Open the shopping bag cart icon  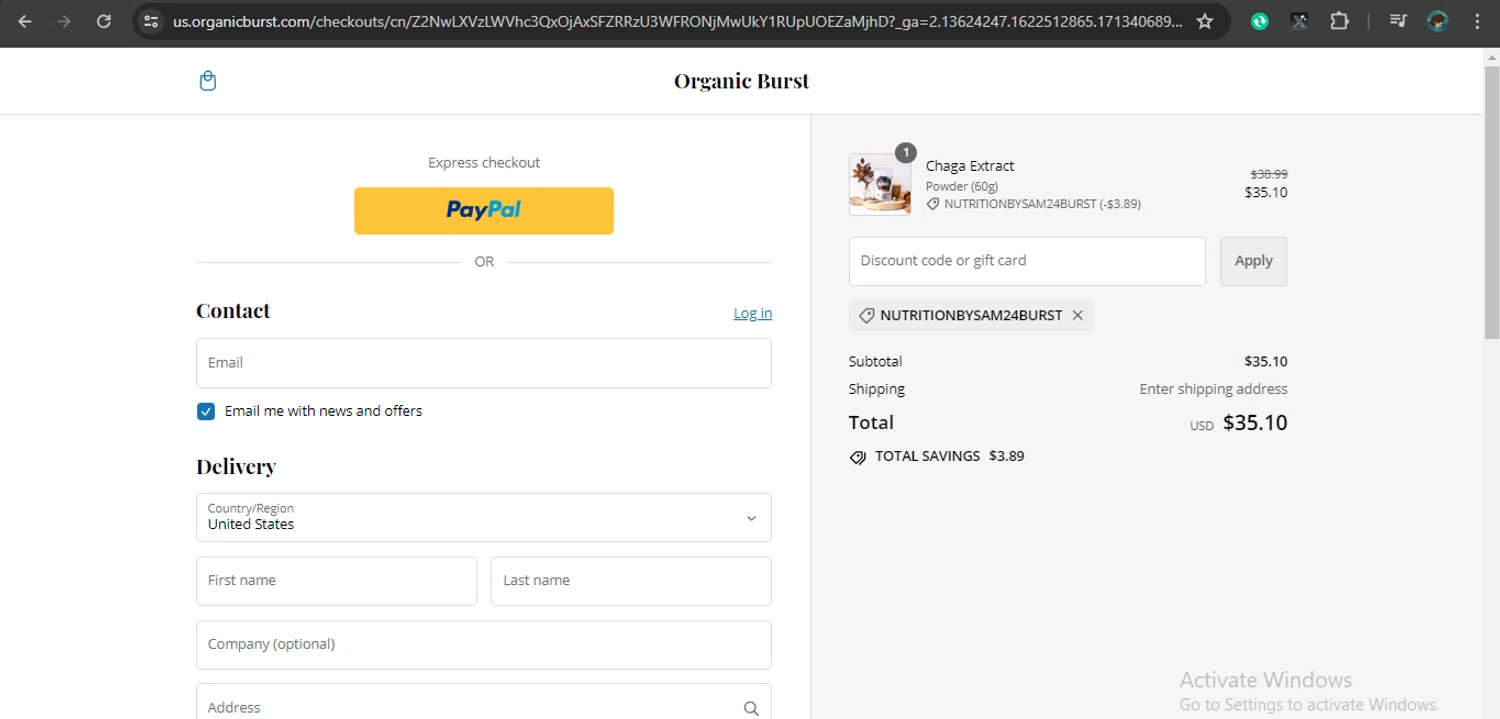(208, 81)
